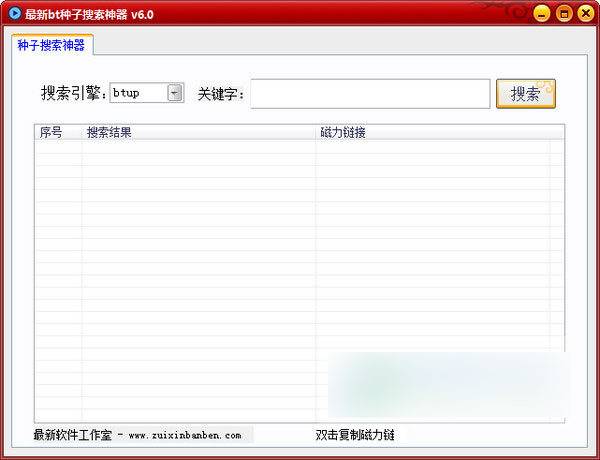
Task: Click the 搜索结果 column header
Action: click(198, 132)
